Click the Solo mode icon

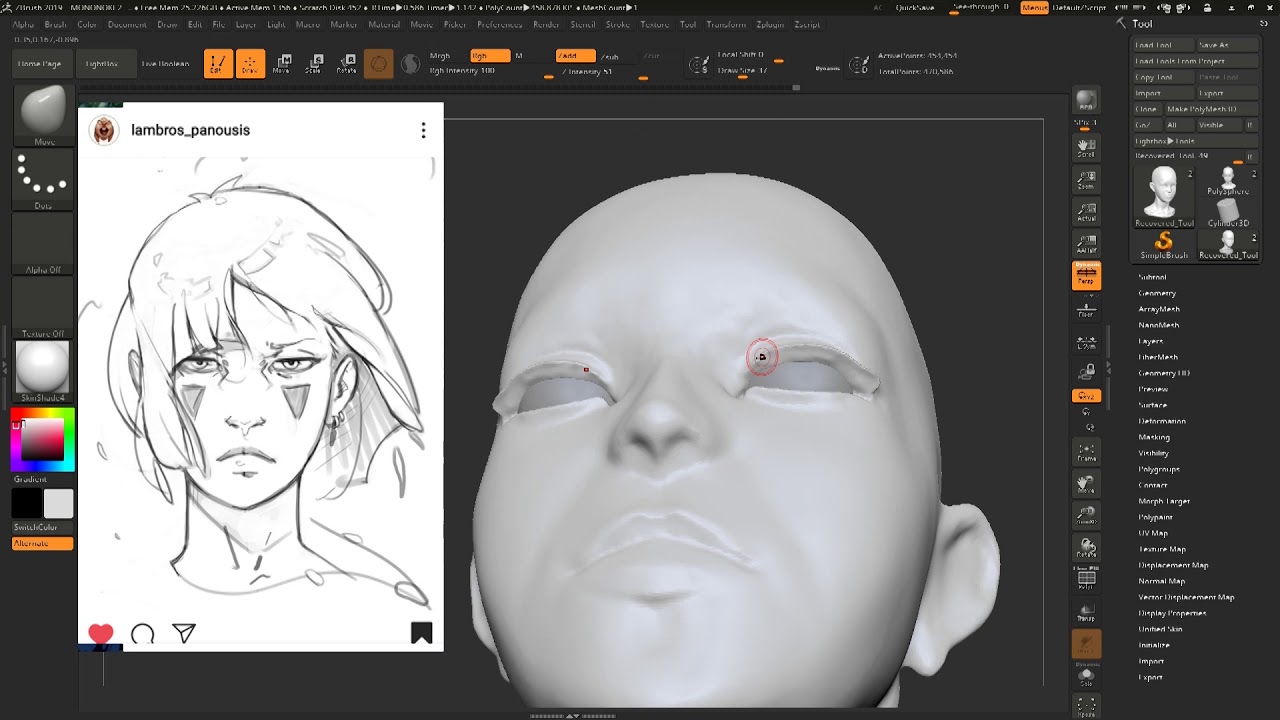(x=1086, y=678)
